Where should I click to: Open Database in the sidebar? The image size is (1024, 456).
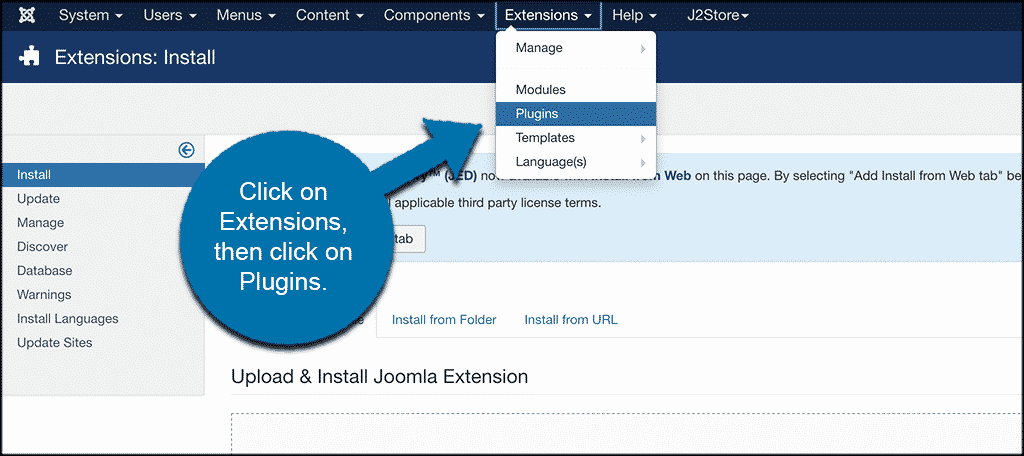point(45,270)
